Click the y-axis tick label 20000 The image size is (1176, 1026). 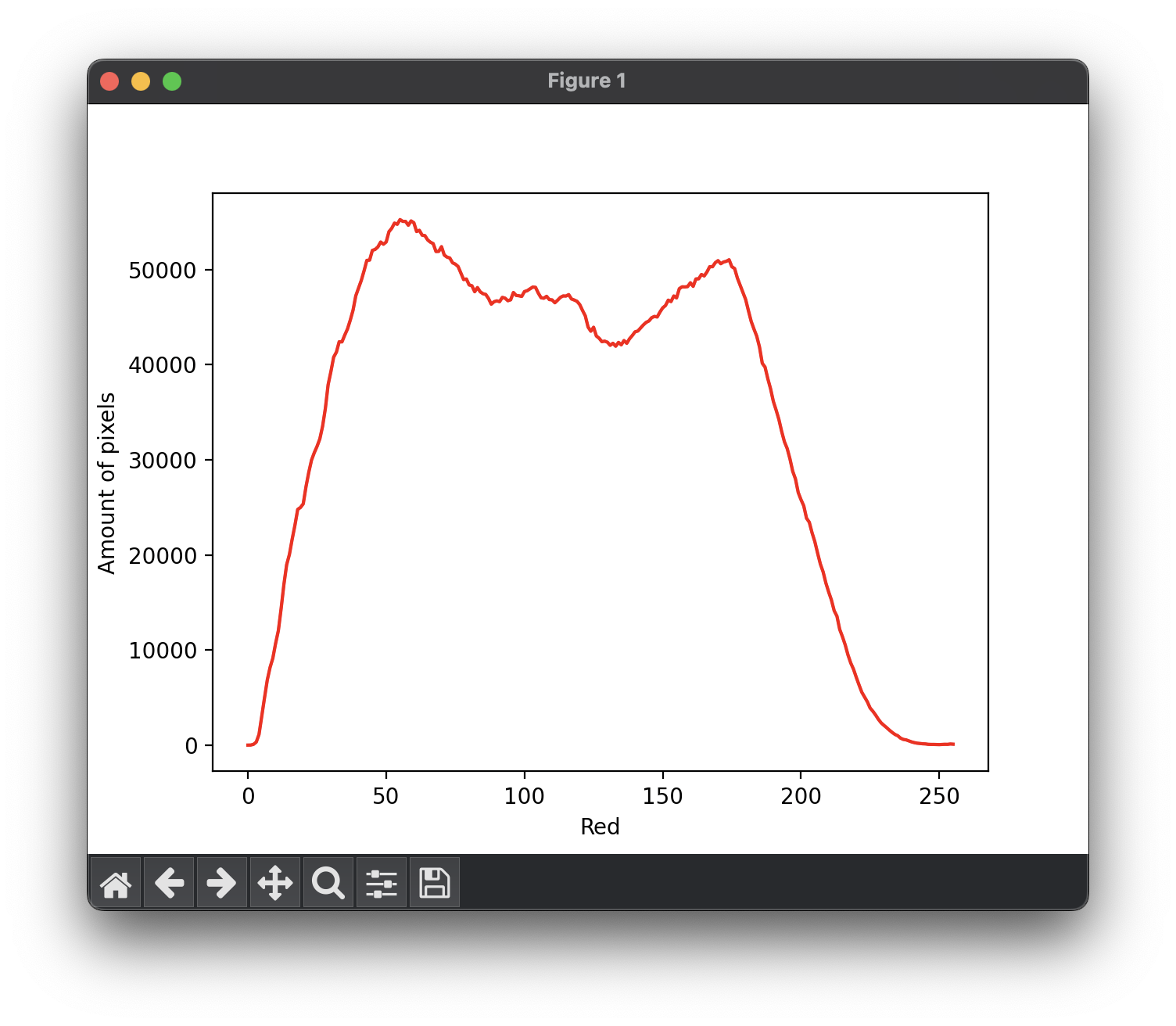(x=163, y=556)
